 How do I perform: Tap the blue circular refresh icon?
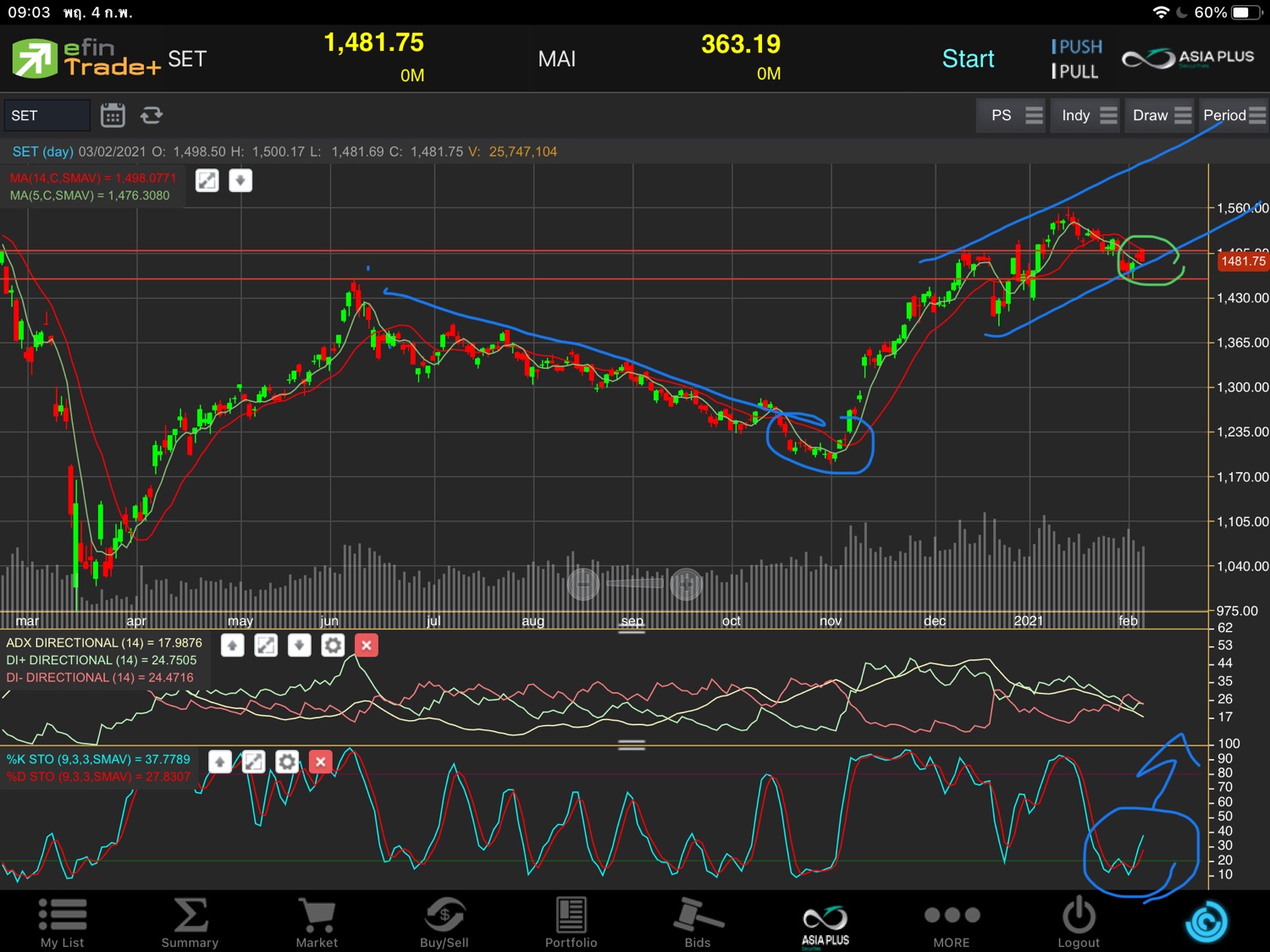[x=1206, y=922]
